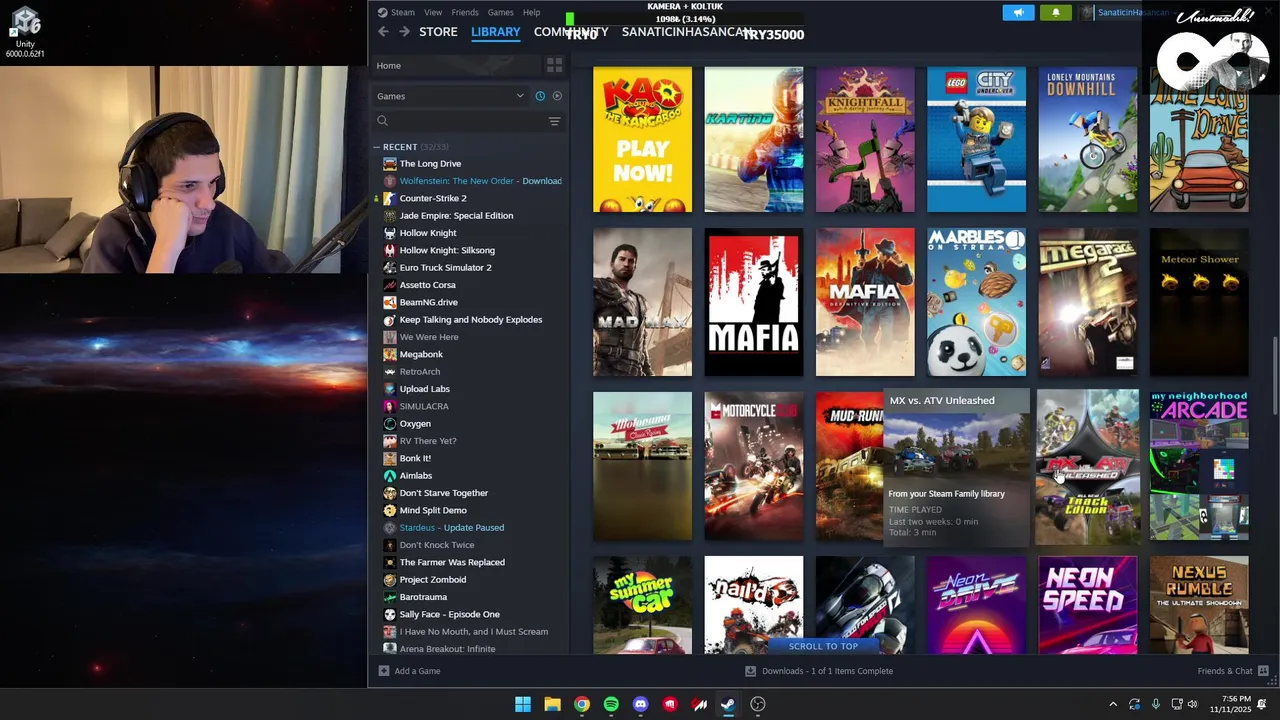
Task: Open Lonely Mountains Downhill cover
Action: (1087, 139)
